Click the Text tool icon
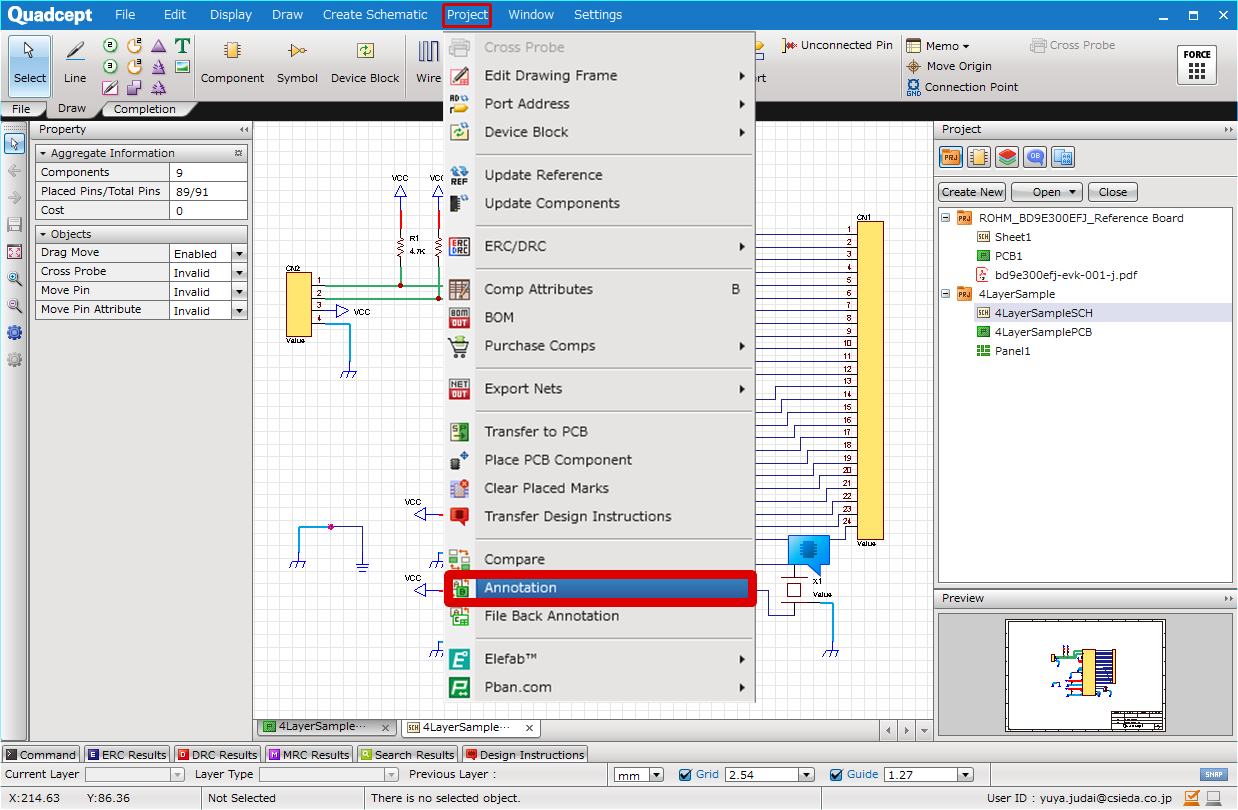 tap(182, 46)
